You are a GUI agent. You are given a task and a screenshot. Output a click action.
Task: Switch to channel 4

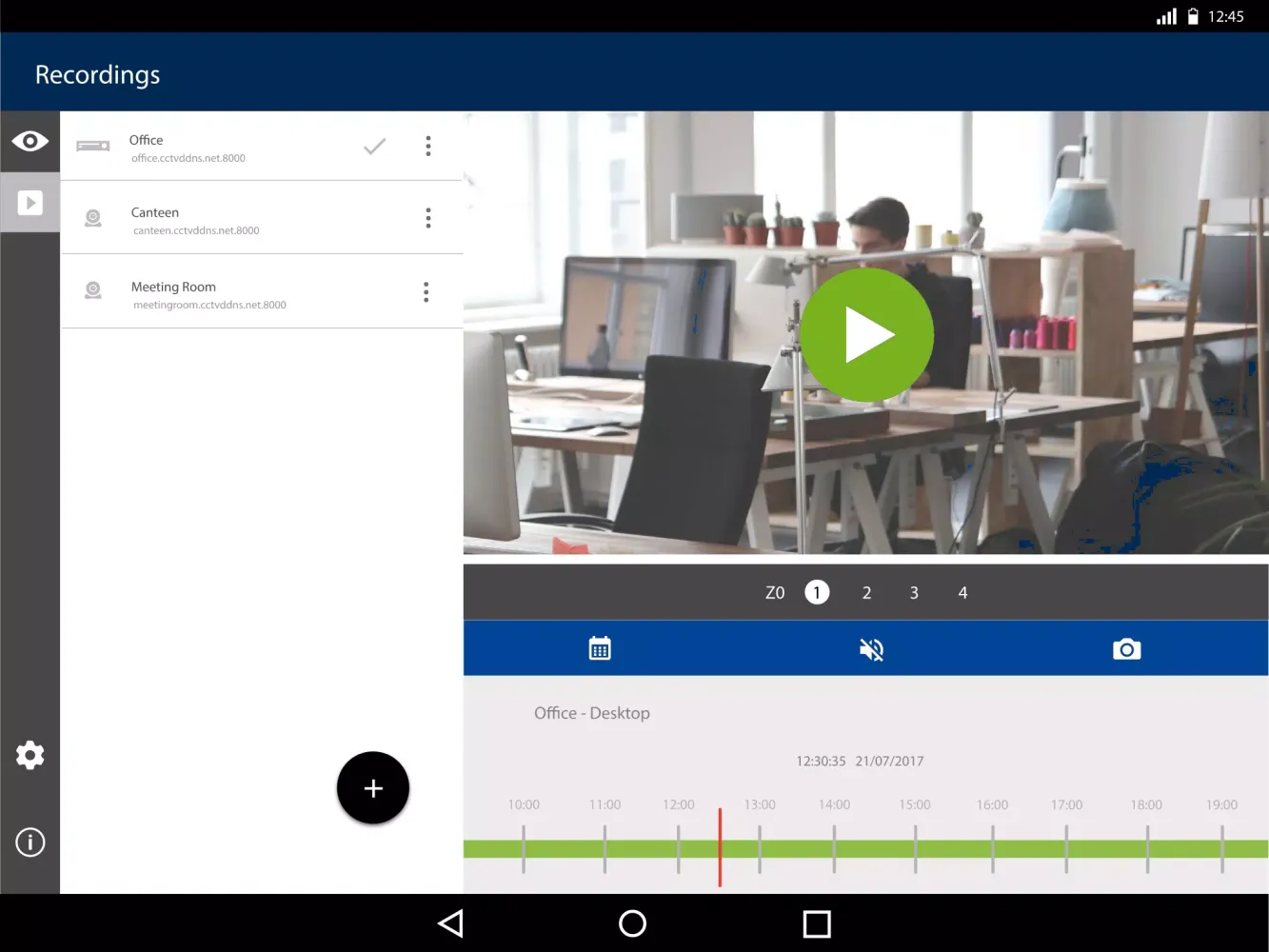pyautogui.click(x=962, y=592)
